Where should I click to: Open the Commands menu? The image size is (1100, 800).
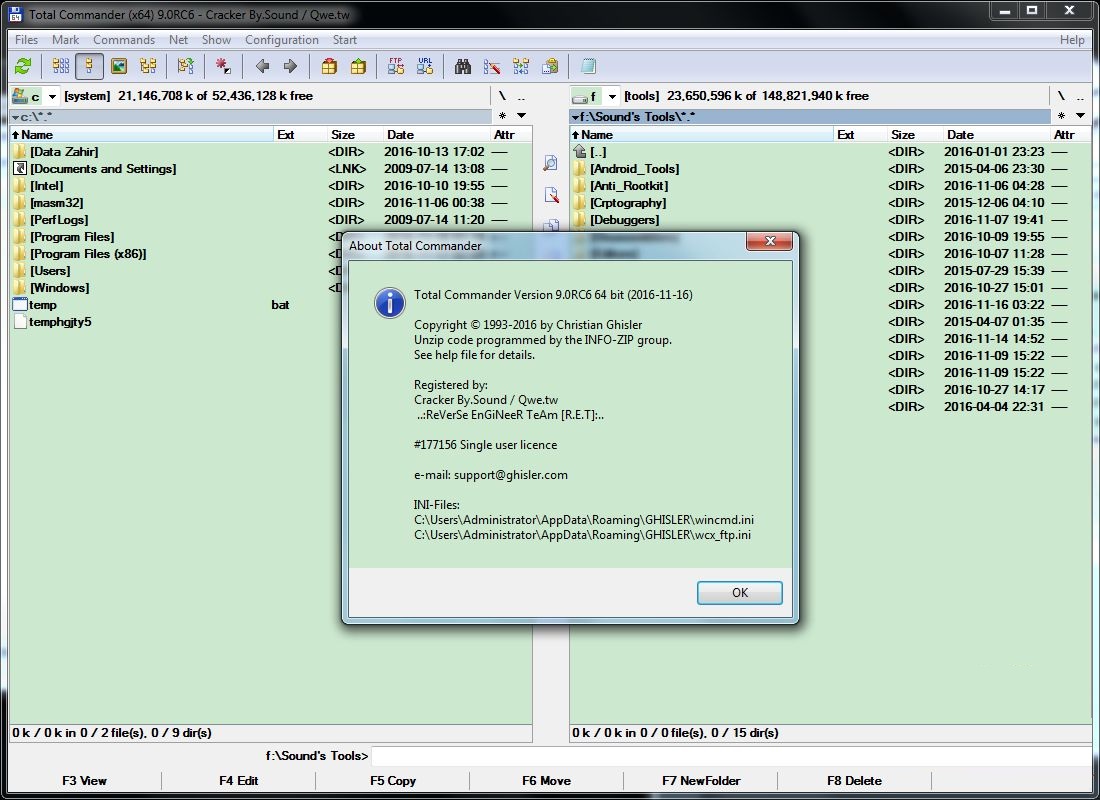coord(124,40)
